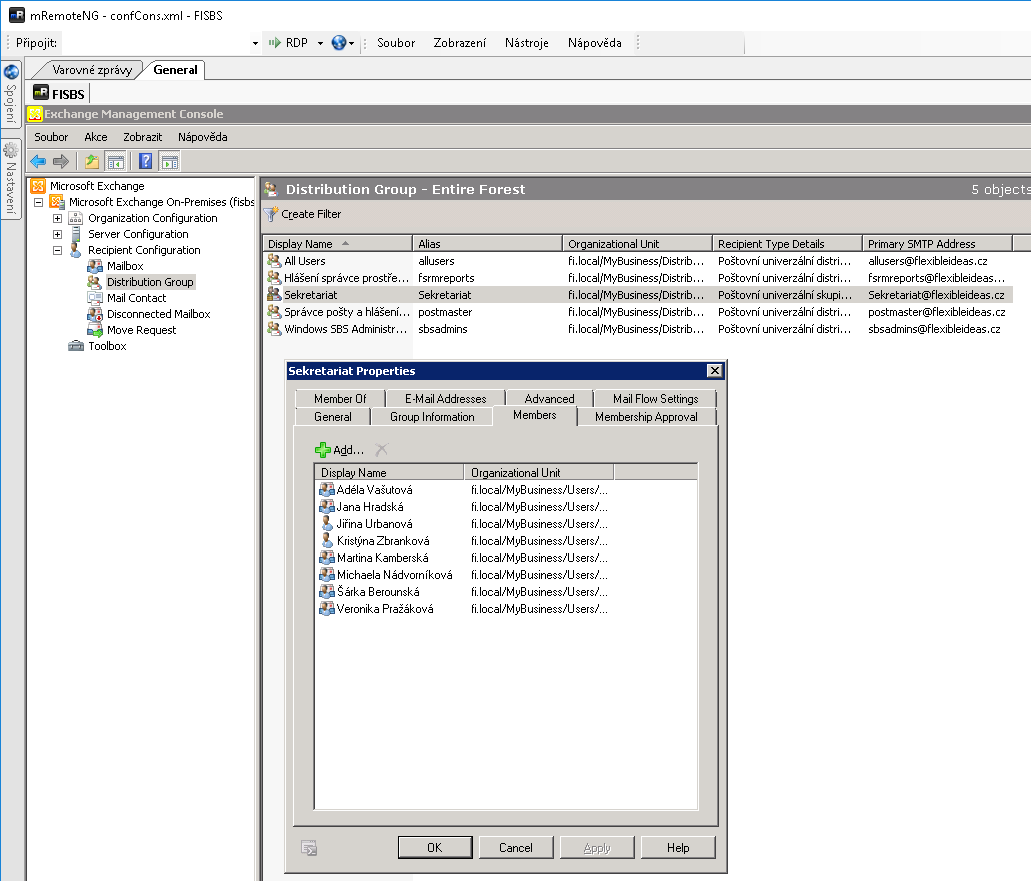Viewport: 1031px width, 881px height.
Task: Open the Připojit connection combo box dropdown
Action: click(255, 43)
